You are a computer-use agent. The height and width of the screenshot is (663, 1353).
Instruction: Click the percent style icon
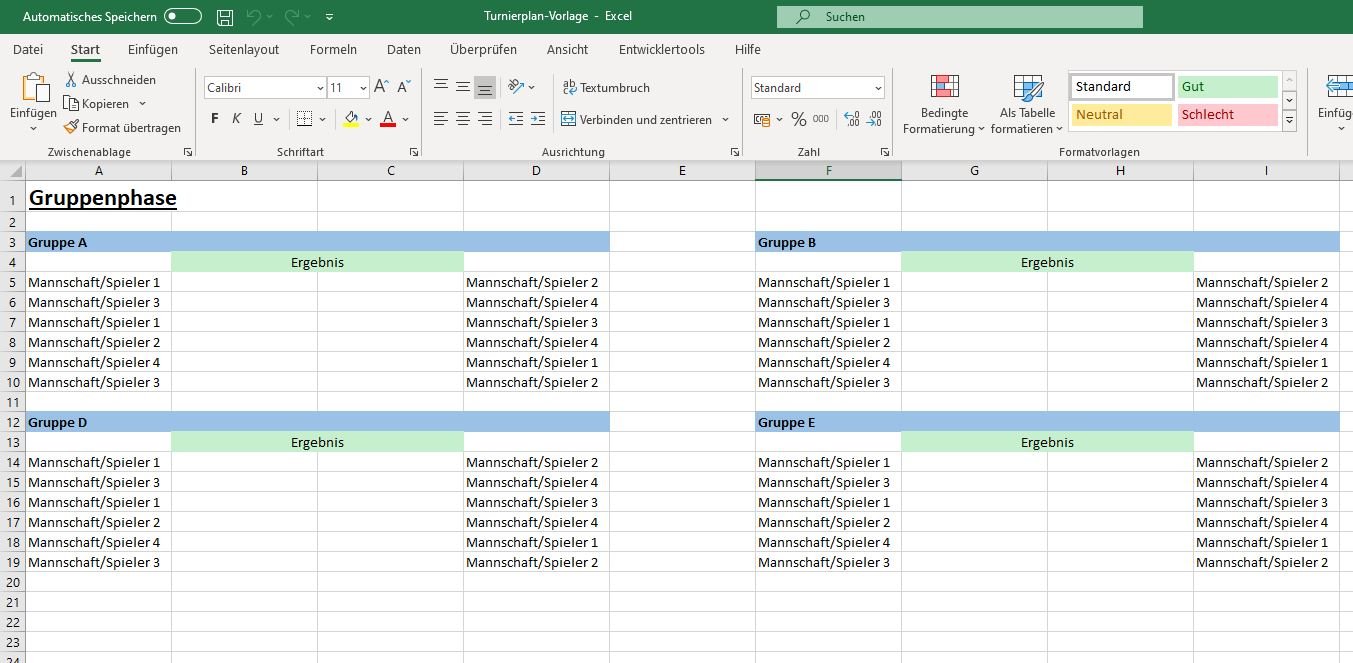(798, 119)
